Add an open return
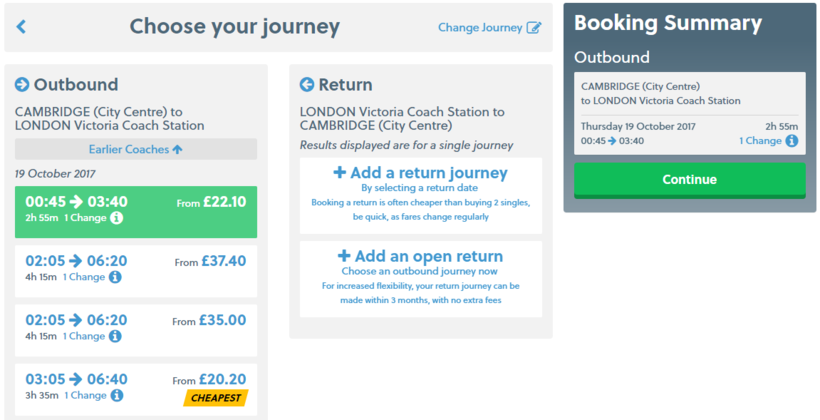The image size is (820, 420). (420, 256)
